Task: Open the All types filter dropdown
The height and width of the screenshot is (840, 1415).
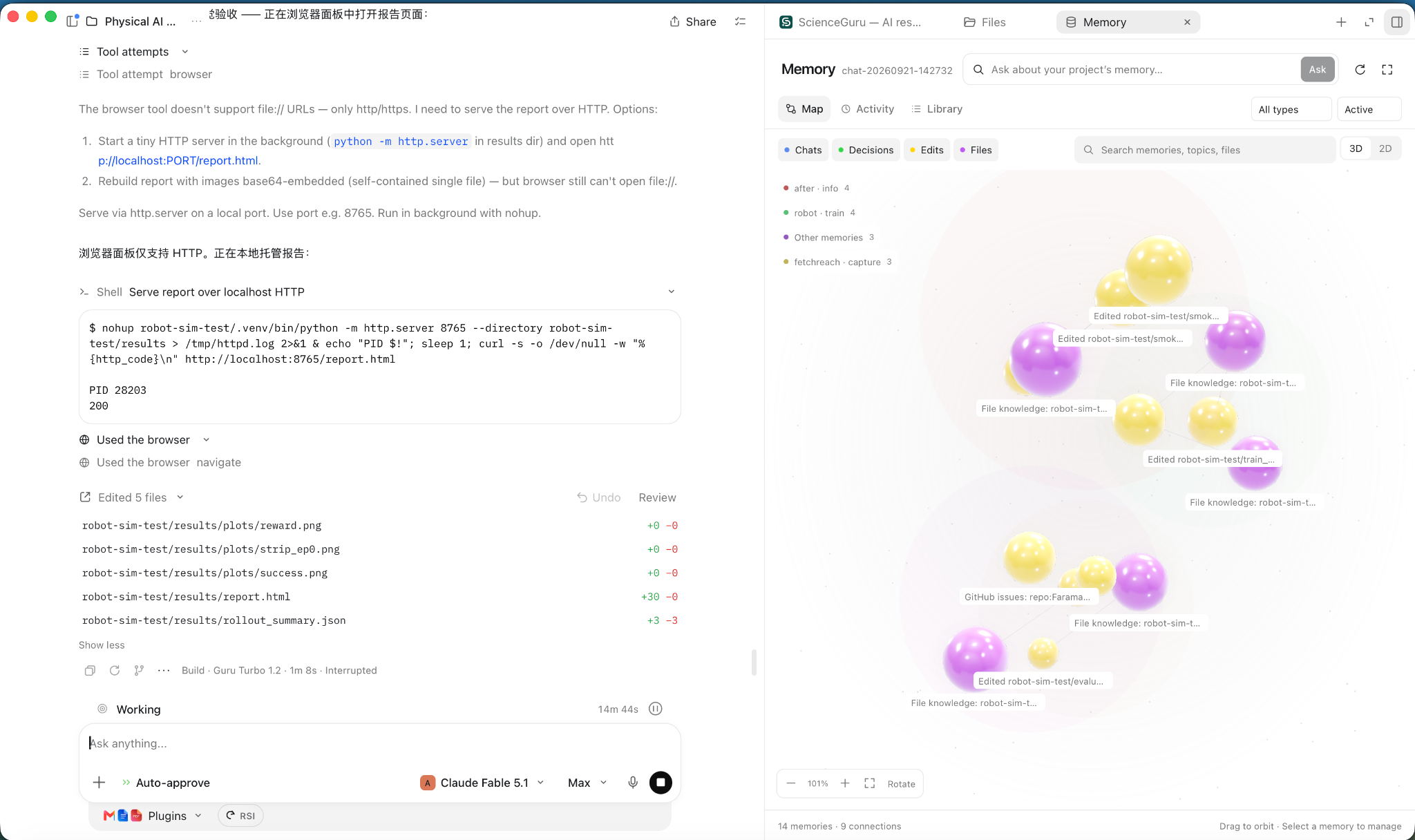Action: 1291,109
